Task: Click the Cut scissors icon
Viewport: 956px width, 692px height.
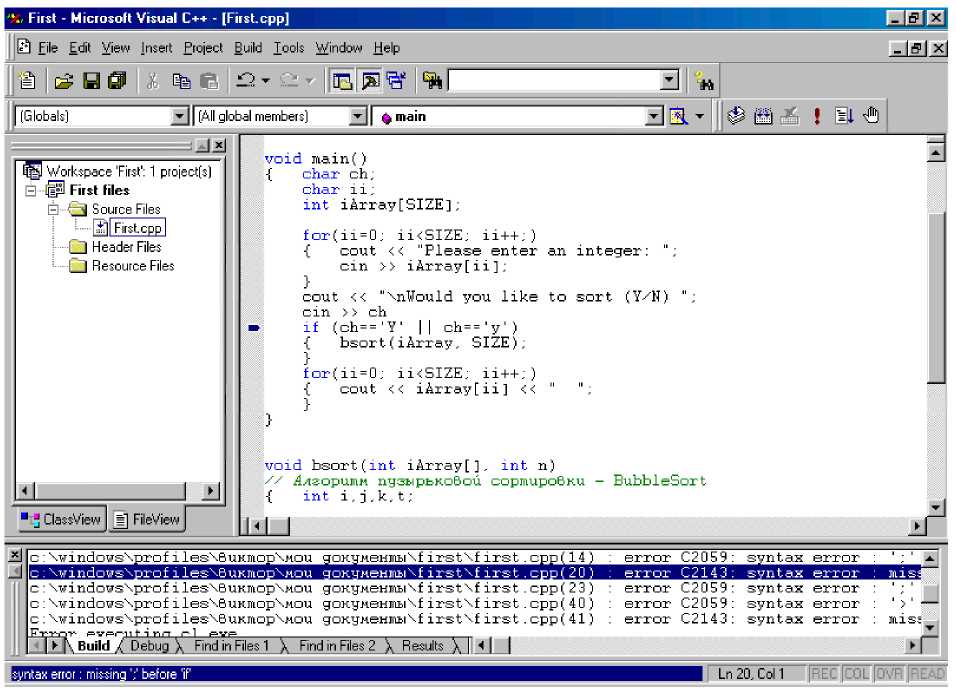Action: [x=152, y=80]
